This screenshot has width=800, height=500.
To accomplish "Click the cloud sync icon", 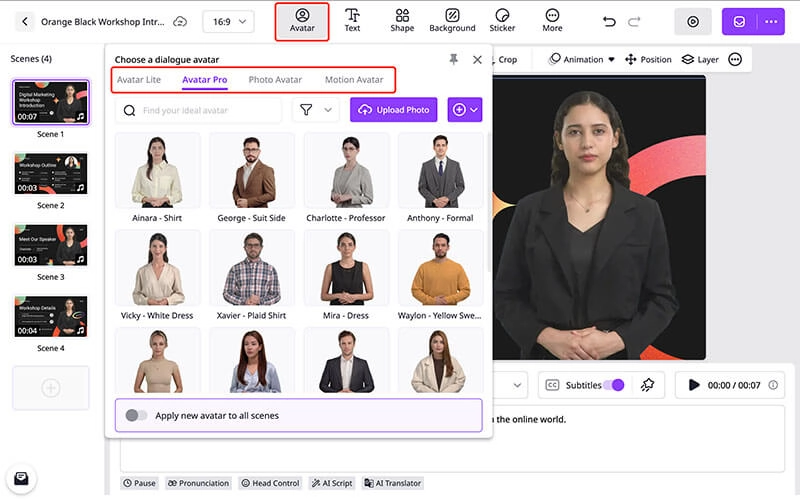I will point(180,22).
